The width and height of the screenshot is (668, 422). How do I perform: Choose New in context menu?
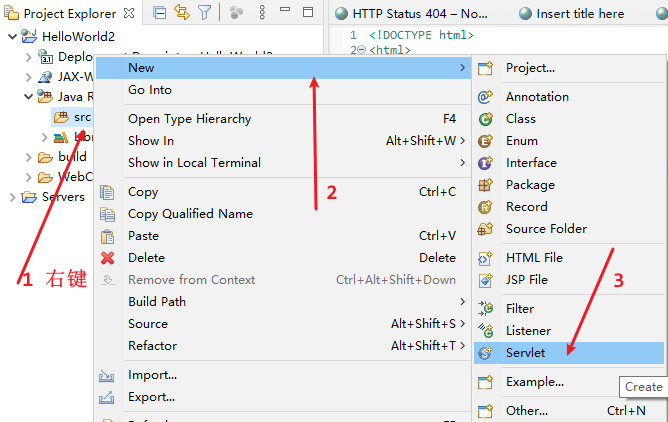point(283,68)
